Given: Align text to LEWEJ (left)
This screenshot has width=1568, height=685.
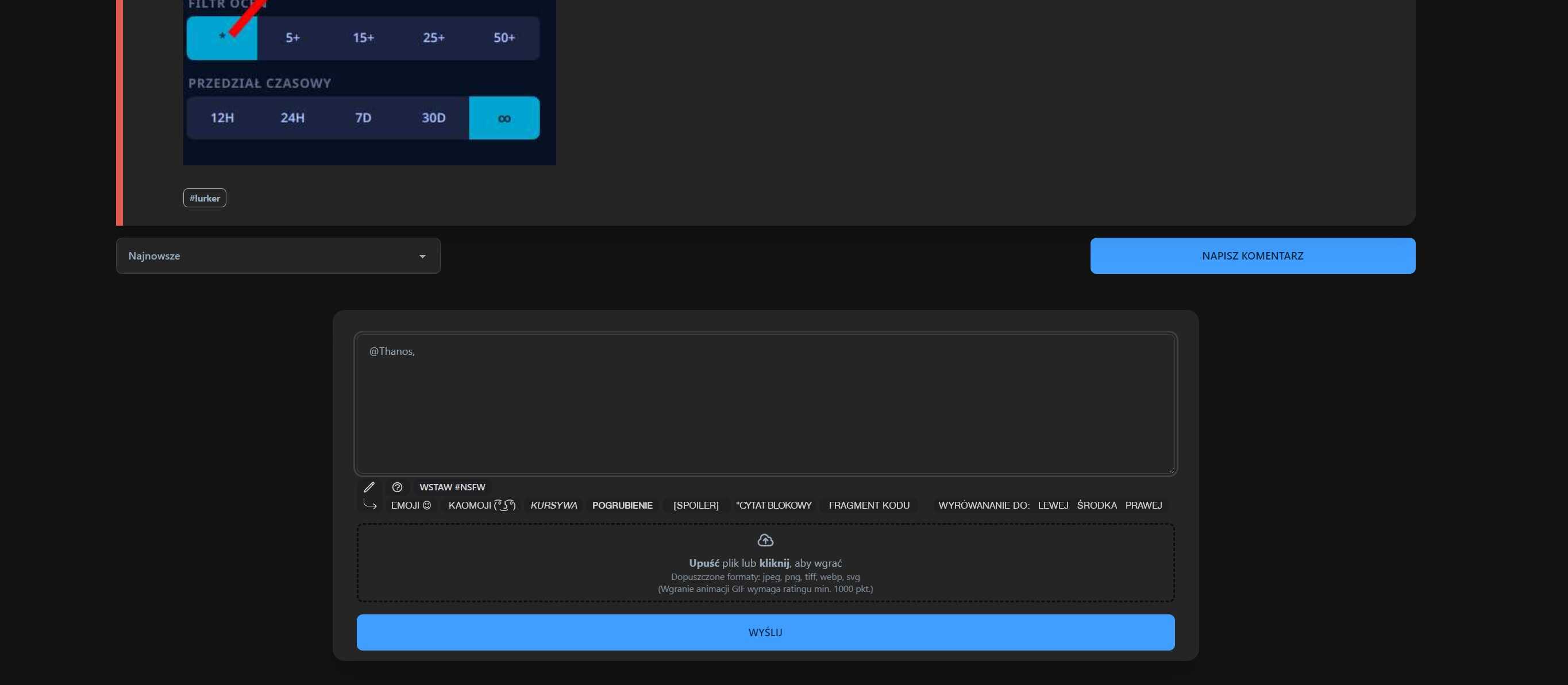Looking at the screenshot, I should click(1053, 505).
